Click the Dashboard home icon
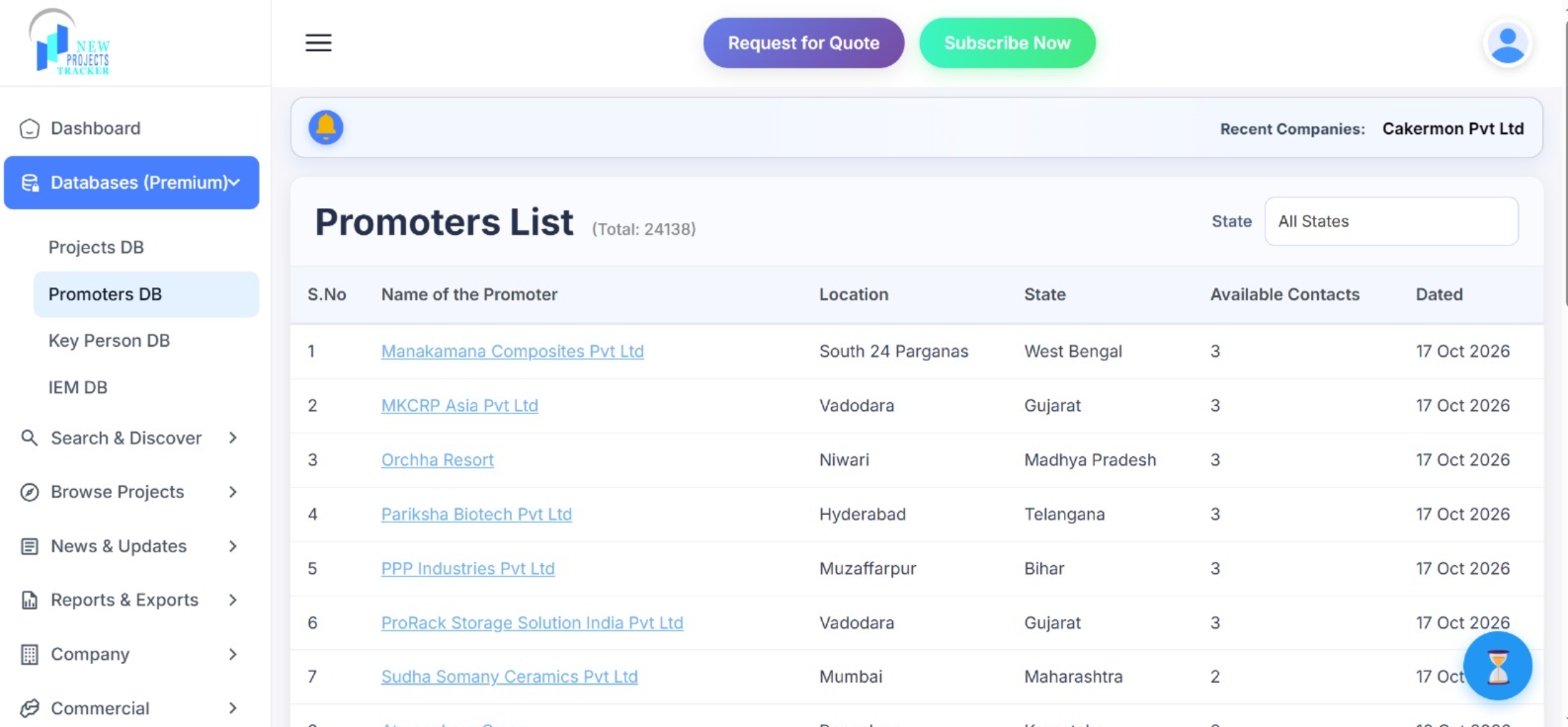 tap(30, 128)
